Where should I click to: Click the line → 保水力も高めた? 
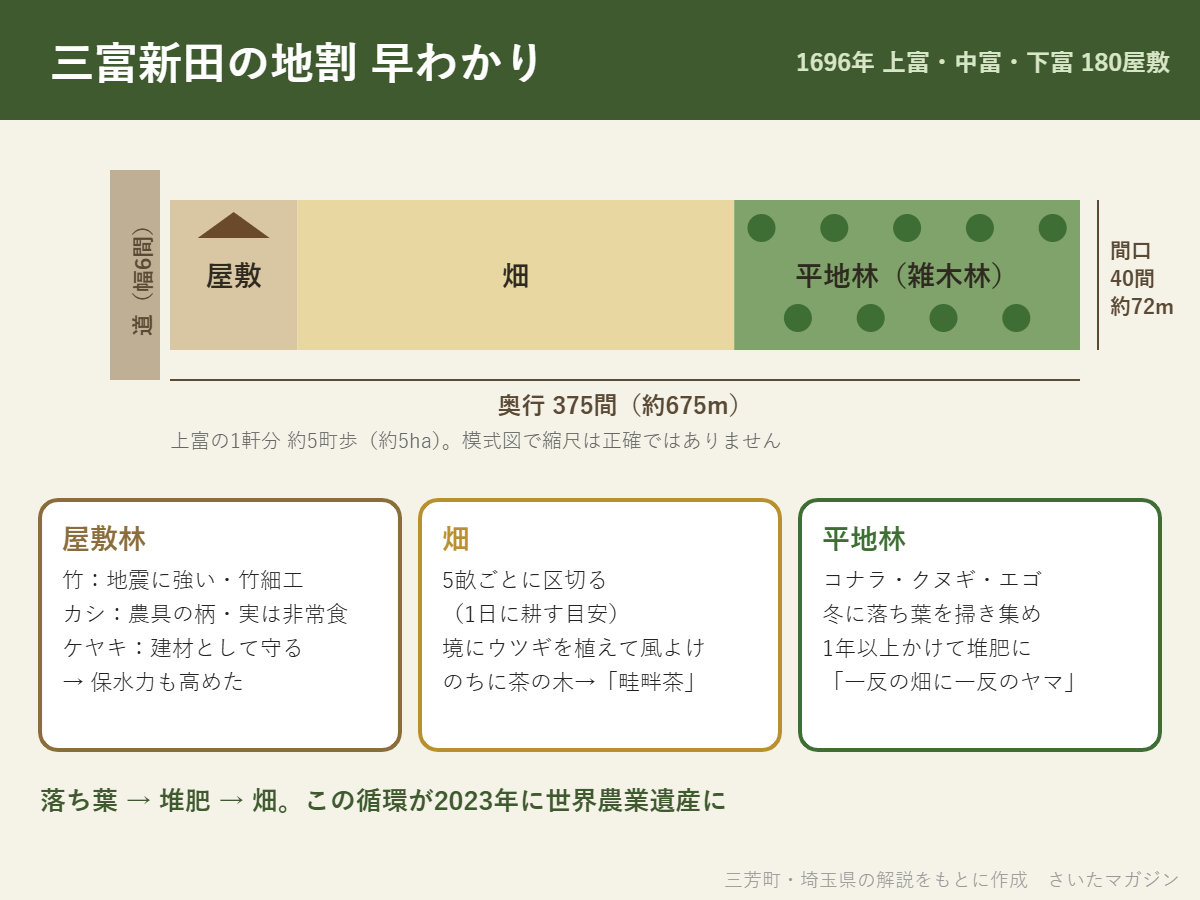tap(153, 682)
